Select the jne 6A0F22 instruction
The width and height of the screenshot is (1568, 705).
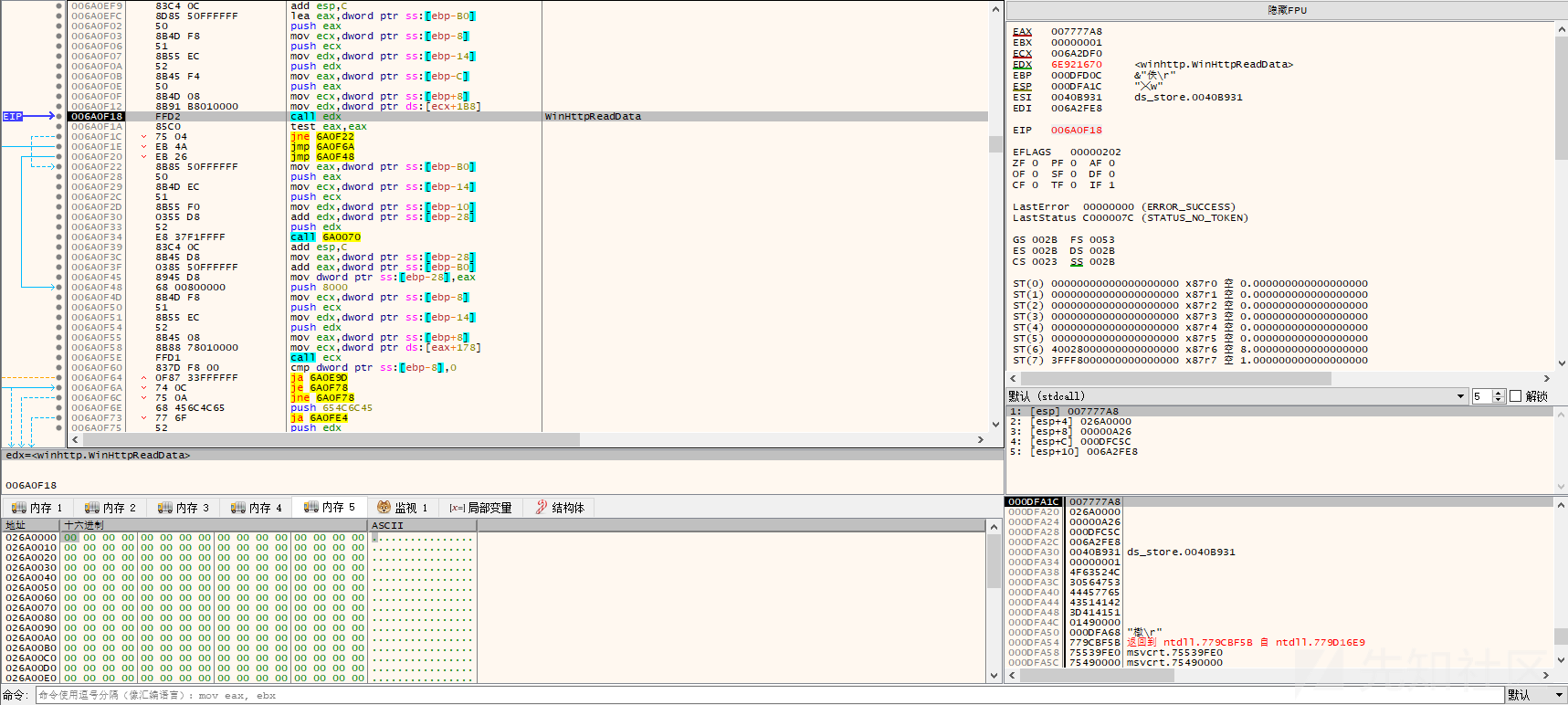[x=321, y=137]
